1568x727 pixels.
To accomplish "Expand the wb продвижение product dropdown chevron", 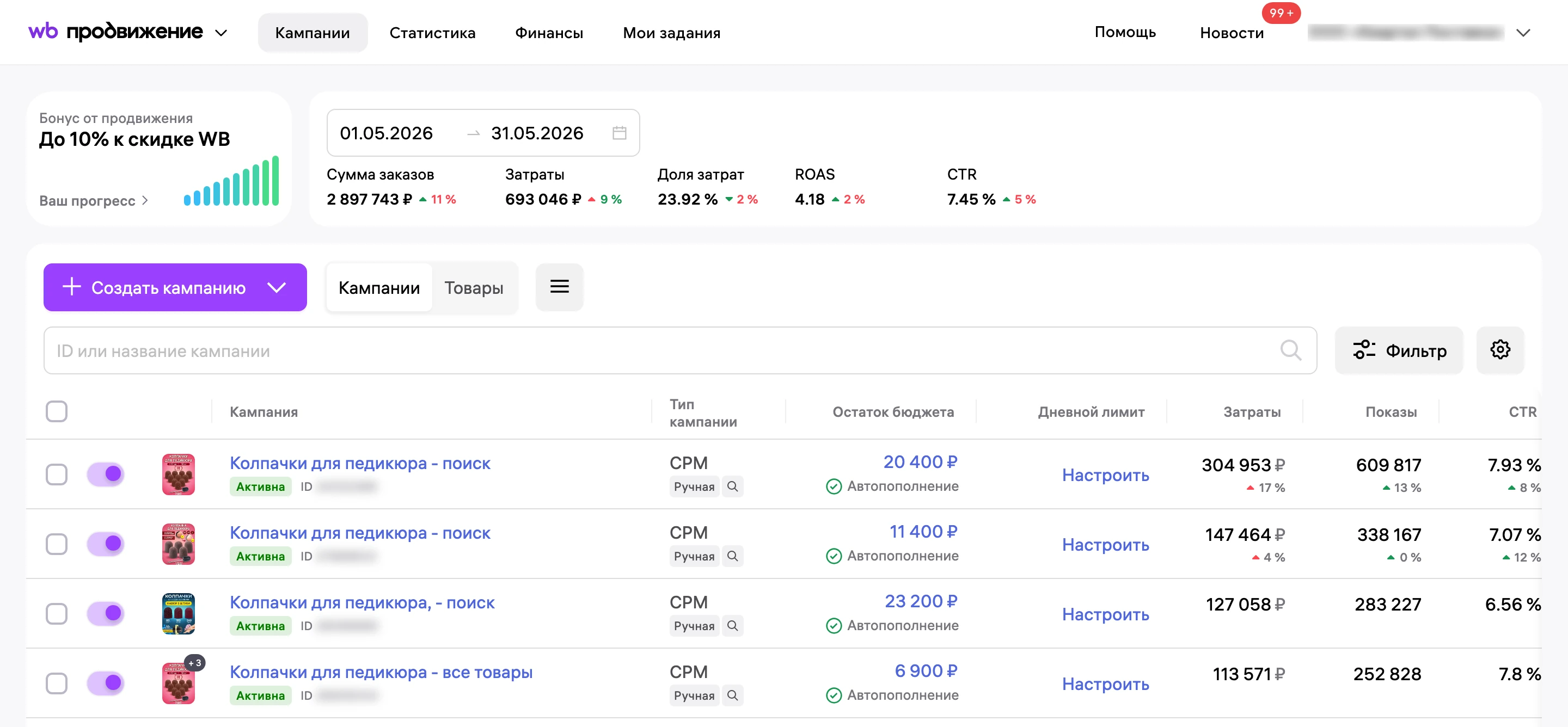I will 221,33.
